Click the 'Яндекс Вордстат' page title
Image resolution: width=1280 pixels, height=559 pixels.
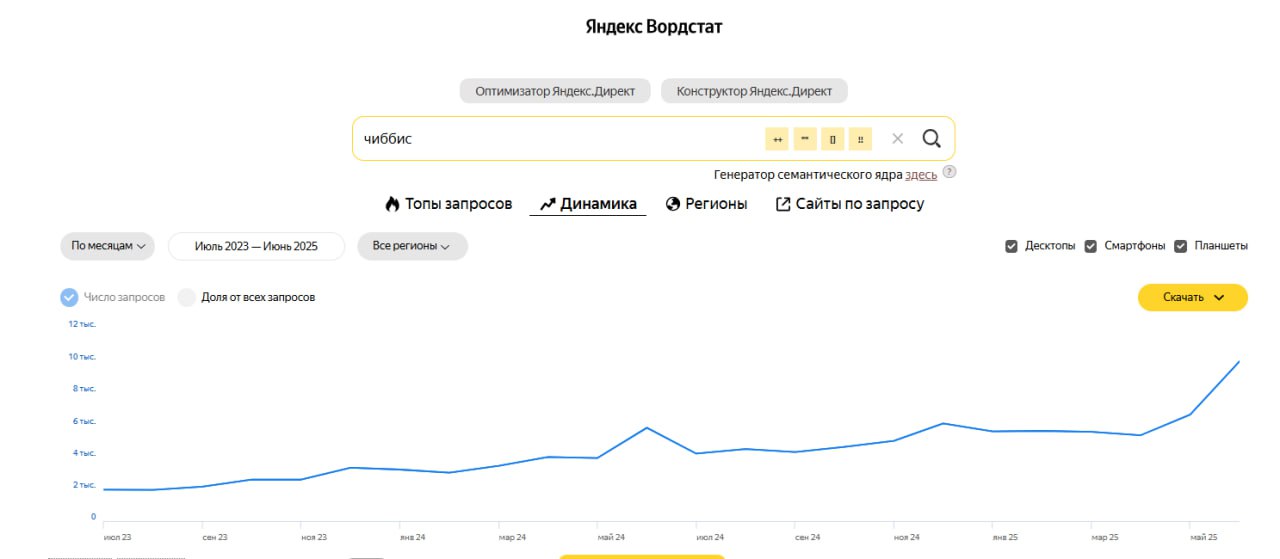coord(654,27)
